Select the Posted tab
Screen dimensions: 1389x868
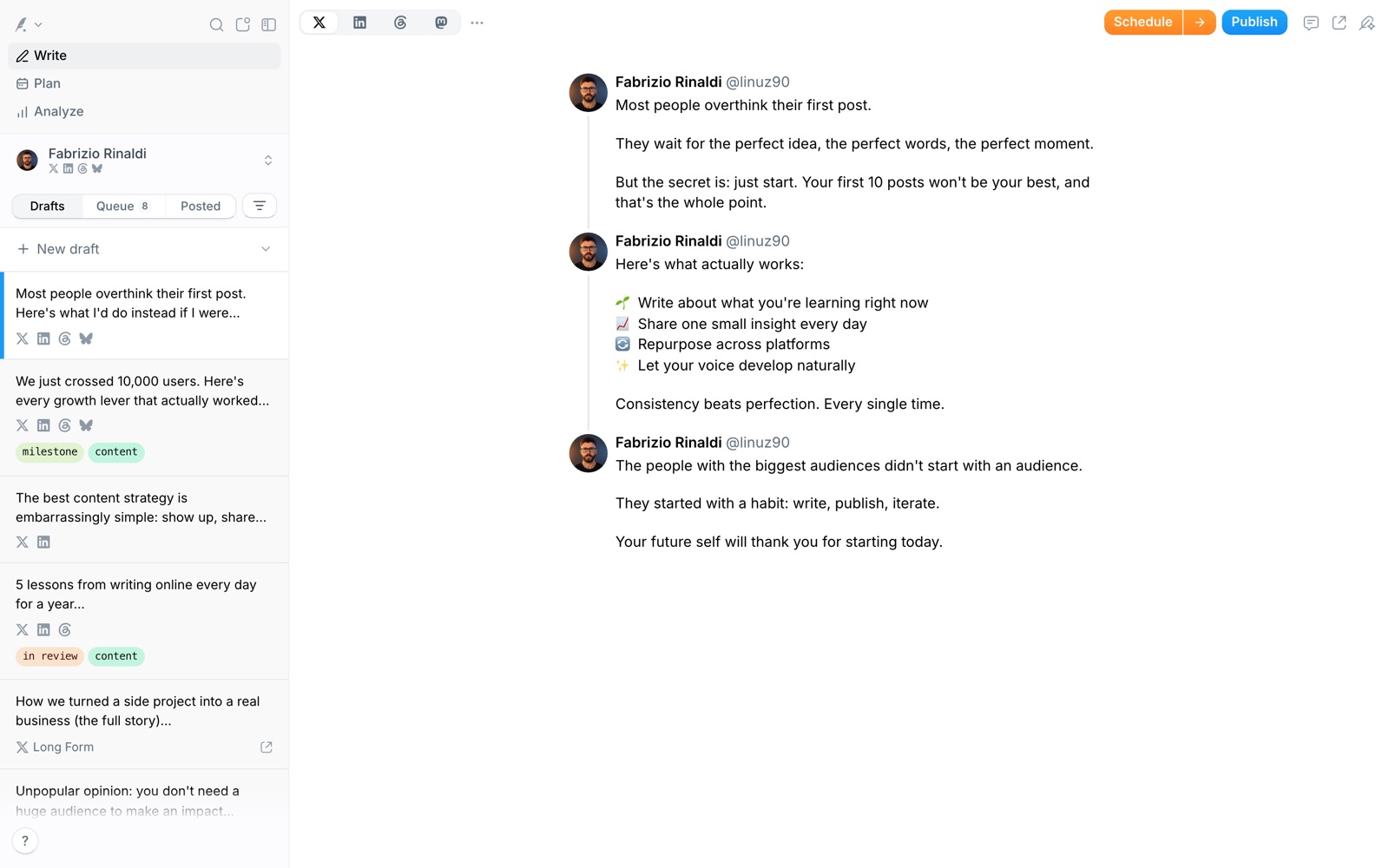click(x=201, y=206)
